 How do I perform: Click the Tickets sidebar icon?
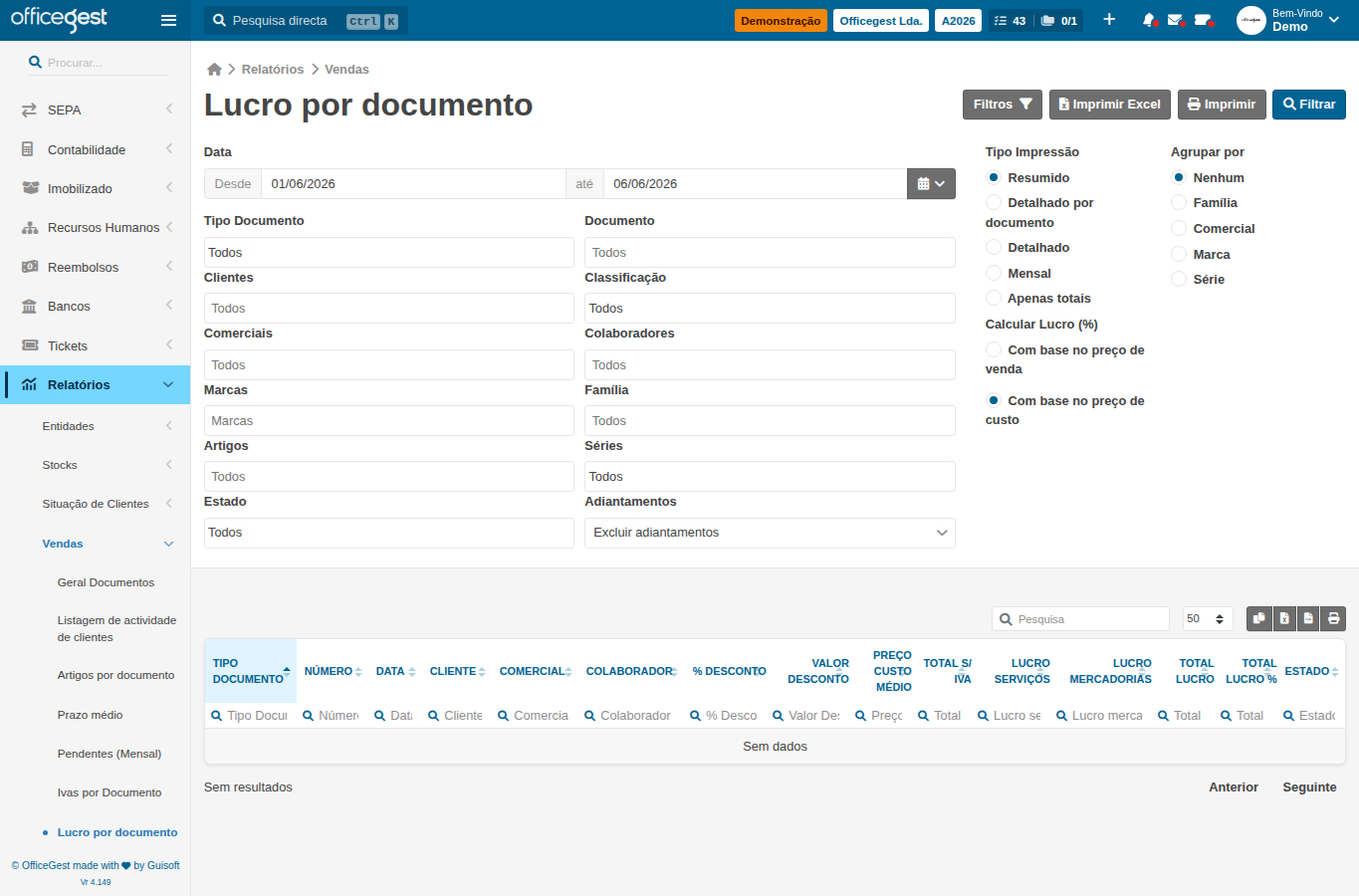click(30, 345)
